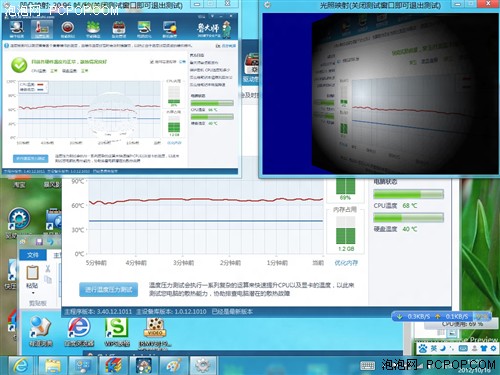Open File Explorer from the taskbar
This screenshot has height=375, width=500.
click(52, 366)
